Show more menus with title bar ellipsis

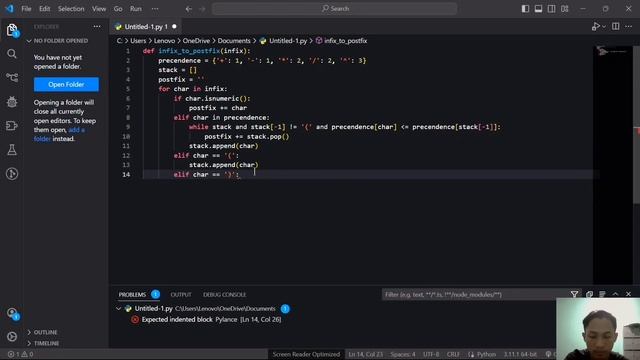click(x=155, y=9)
